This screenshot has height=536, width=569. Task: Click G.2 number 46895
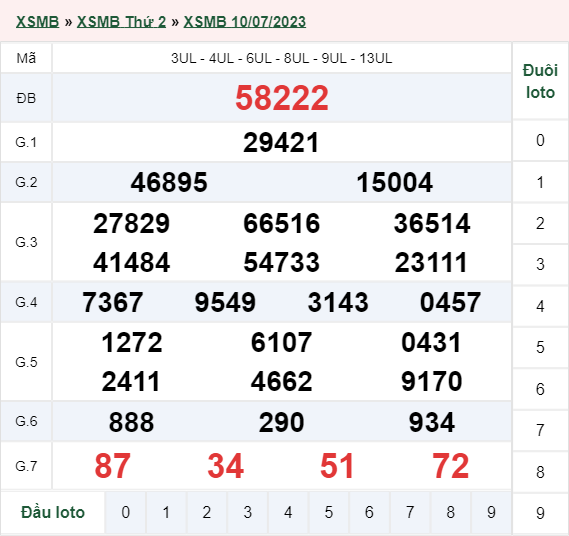click(x=169, y=182)
